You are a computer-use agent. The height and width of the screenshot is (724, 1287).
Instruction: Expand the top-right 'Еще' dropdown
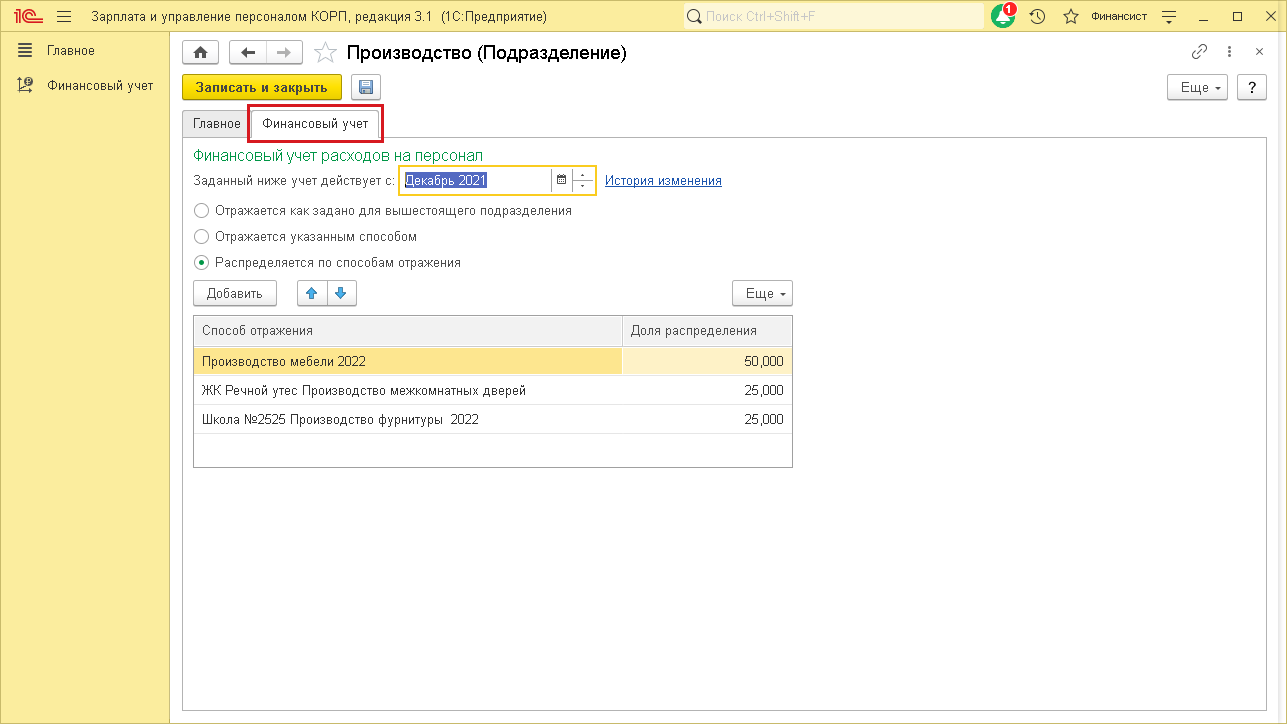click(x=1201, y=88)
